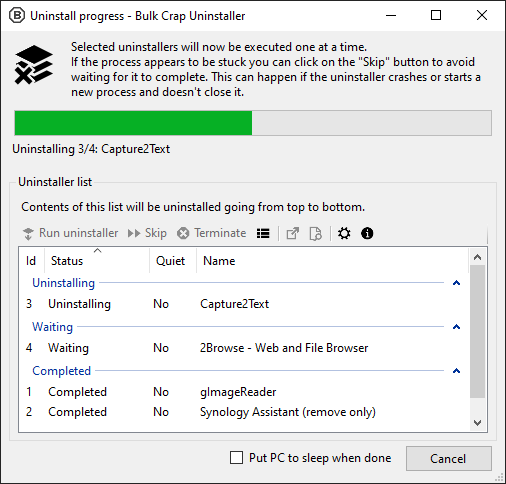Cancel the uninstall process
506x484 pixels.
(x=448, y=459)
